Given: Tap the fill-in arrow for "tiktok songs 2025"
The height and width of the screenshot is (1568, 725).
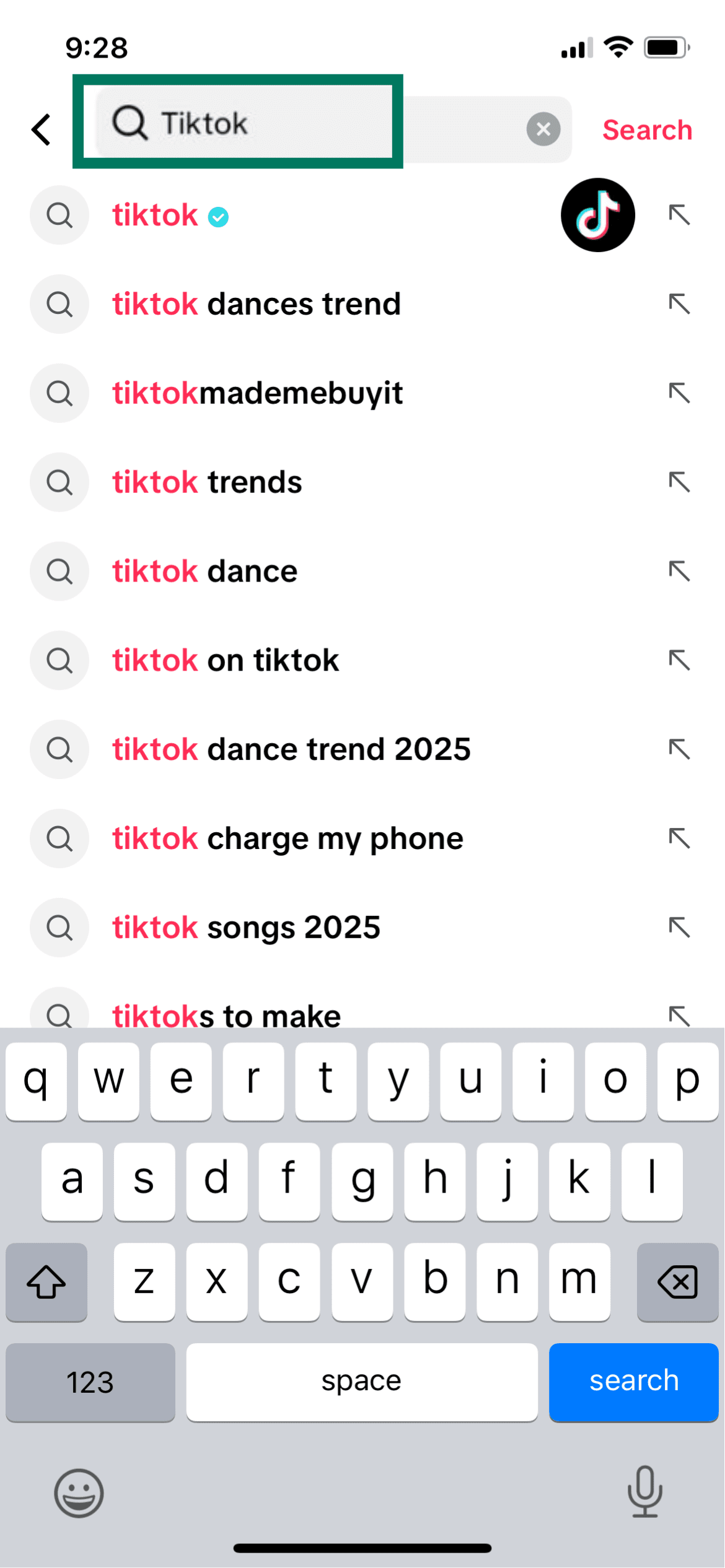Looking at the screenshot, I should click(680, 927).
